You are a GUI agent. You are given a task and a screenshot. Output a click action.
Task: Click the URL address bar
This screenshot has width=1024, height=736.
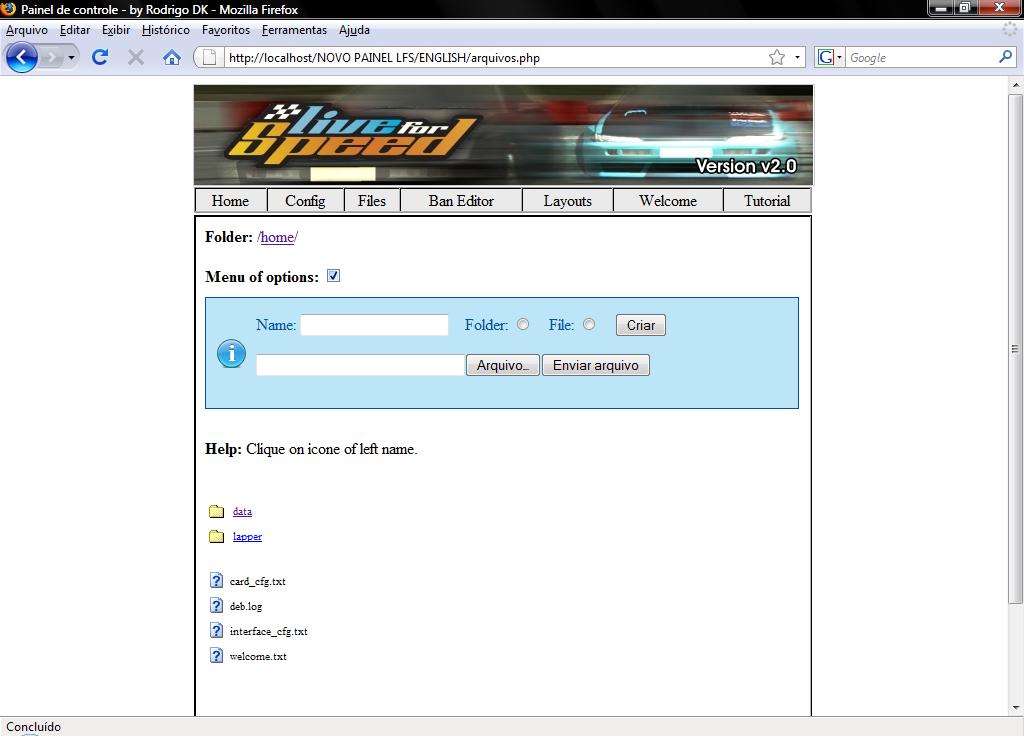coord(495,57)
